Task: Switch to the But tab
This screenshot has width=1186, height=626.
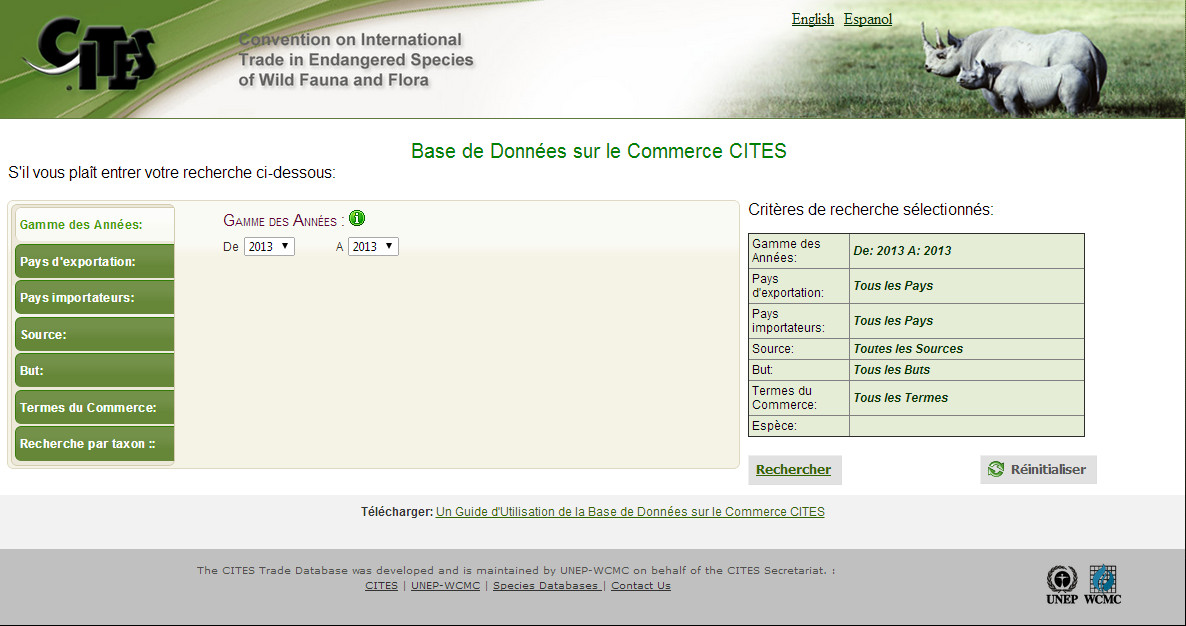Action: 95,370
